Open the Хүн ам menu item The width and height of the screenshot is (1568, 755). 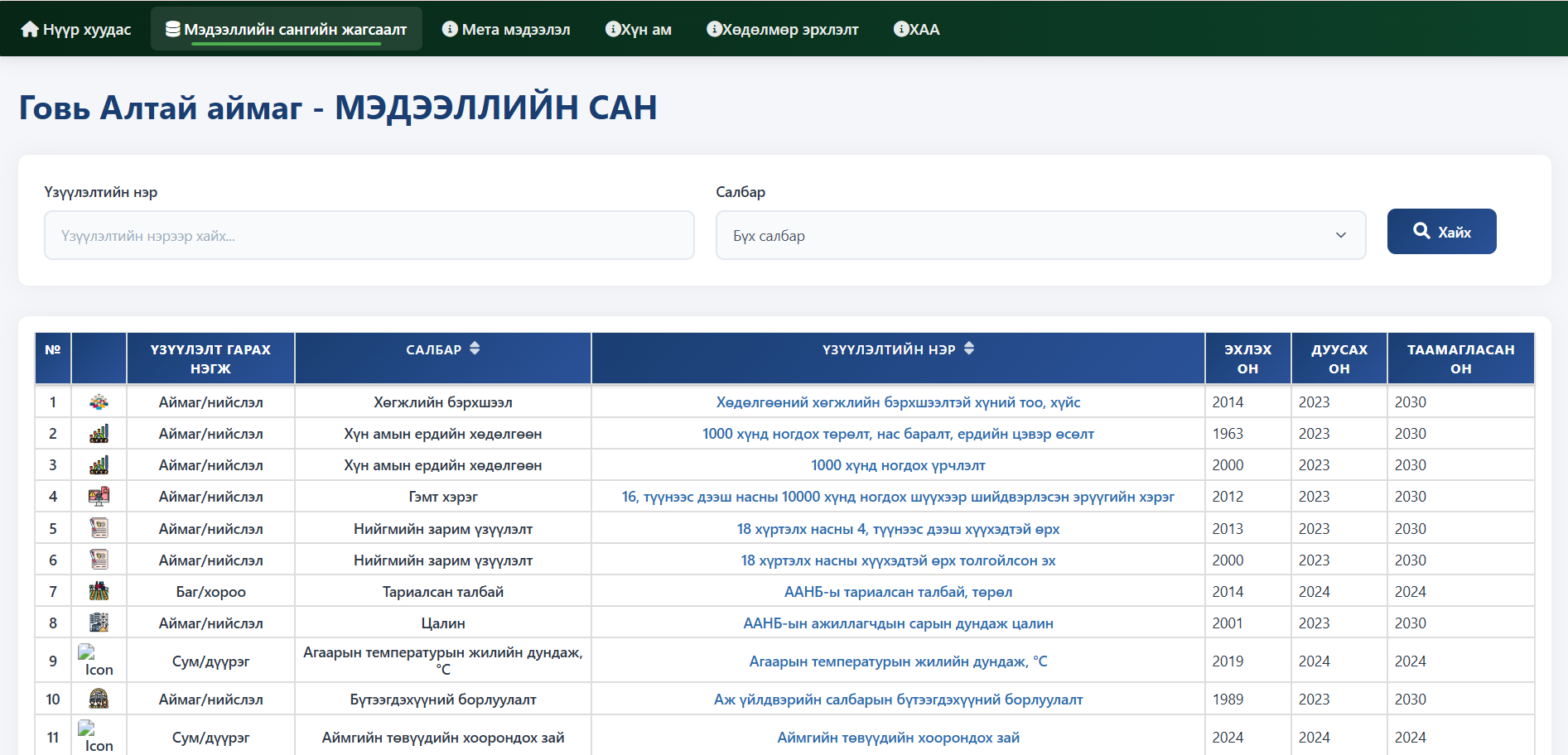(639, 29)
